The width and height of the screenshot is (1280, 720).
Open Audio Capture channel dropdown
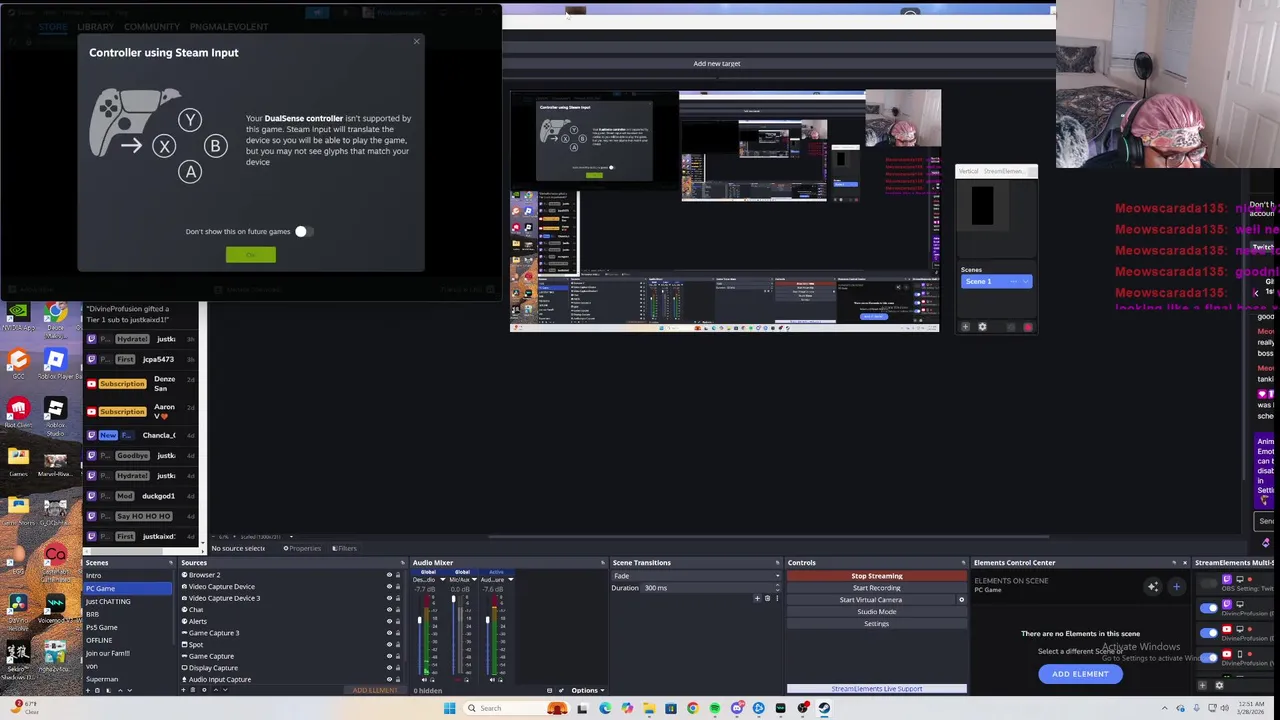click(x=511, y=579)
